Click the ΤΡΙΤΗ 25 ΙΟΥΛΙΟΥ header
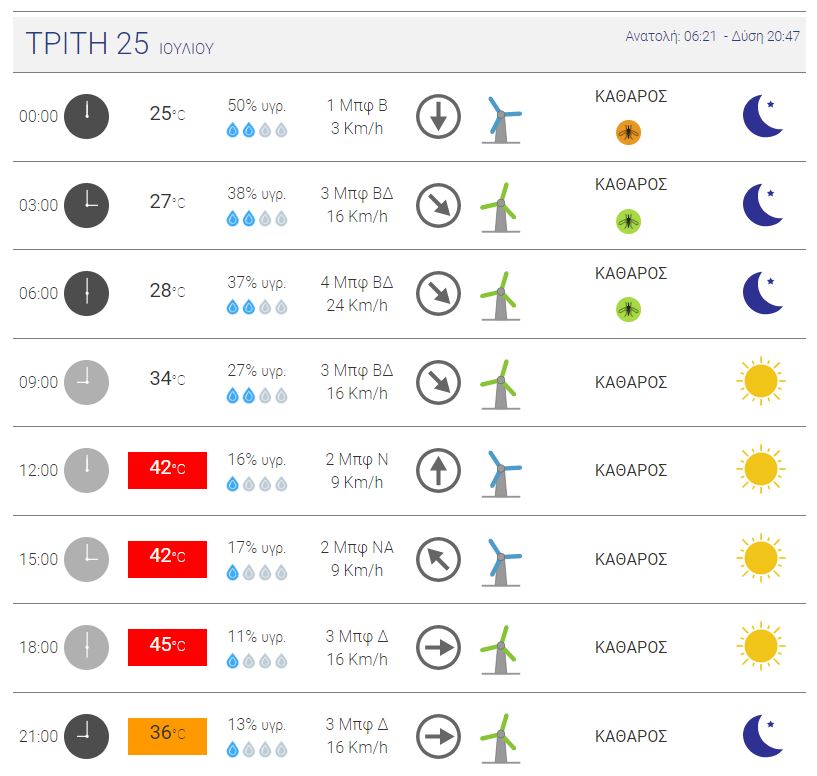This screenshot has width=817, height=776. (x=119, y=45)
